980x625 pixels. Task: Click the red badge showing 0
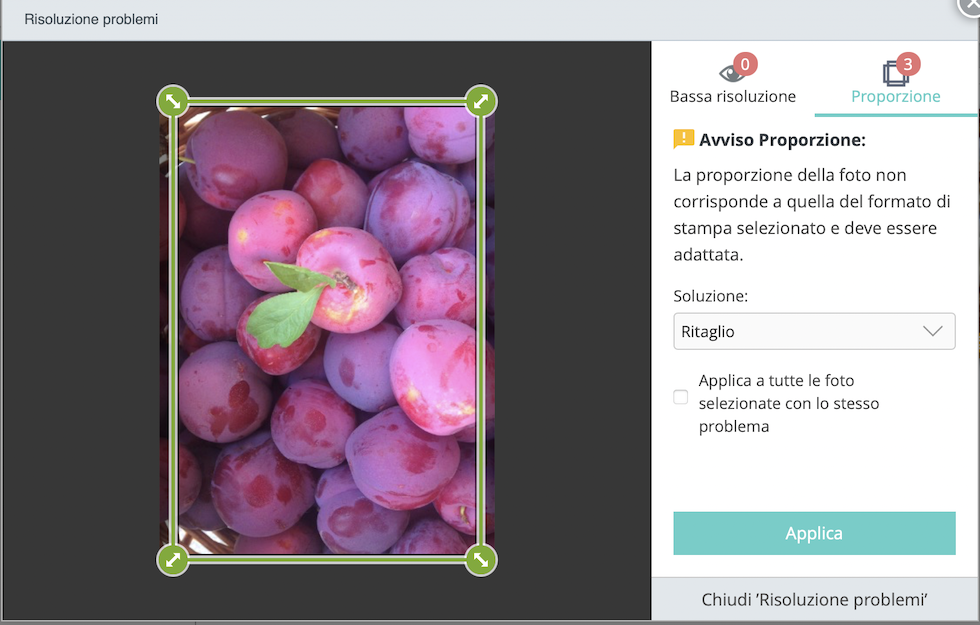pos(745,64)
